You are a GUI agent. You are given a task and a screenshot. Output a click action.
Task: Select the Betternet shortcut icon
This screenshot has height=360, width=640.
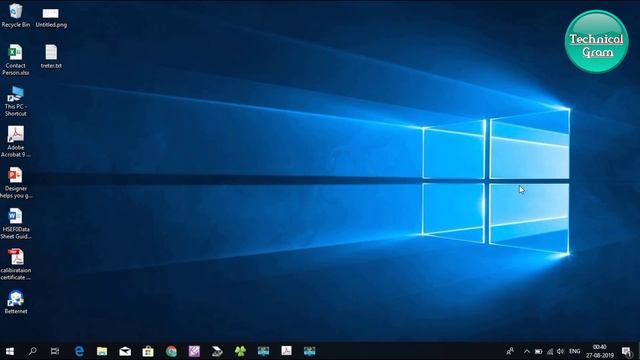[x=16, y=302]
